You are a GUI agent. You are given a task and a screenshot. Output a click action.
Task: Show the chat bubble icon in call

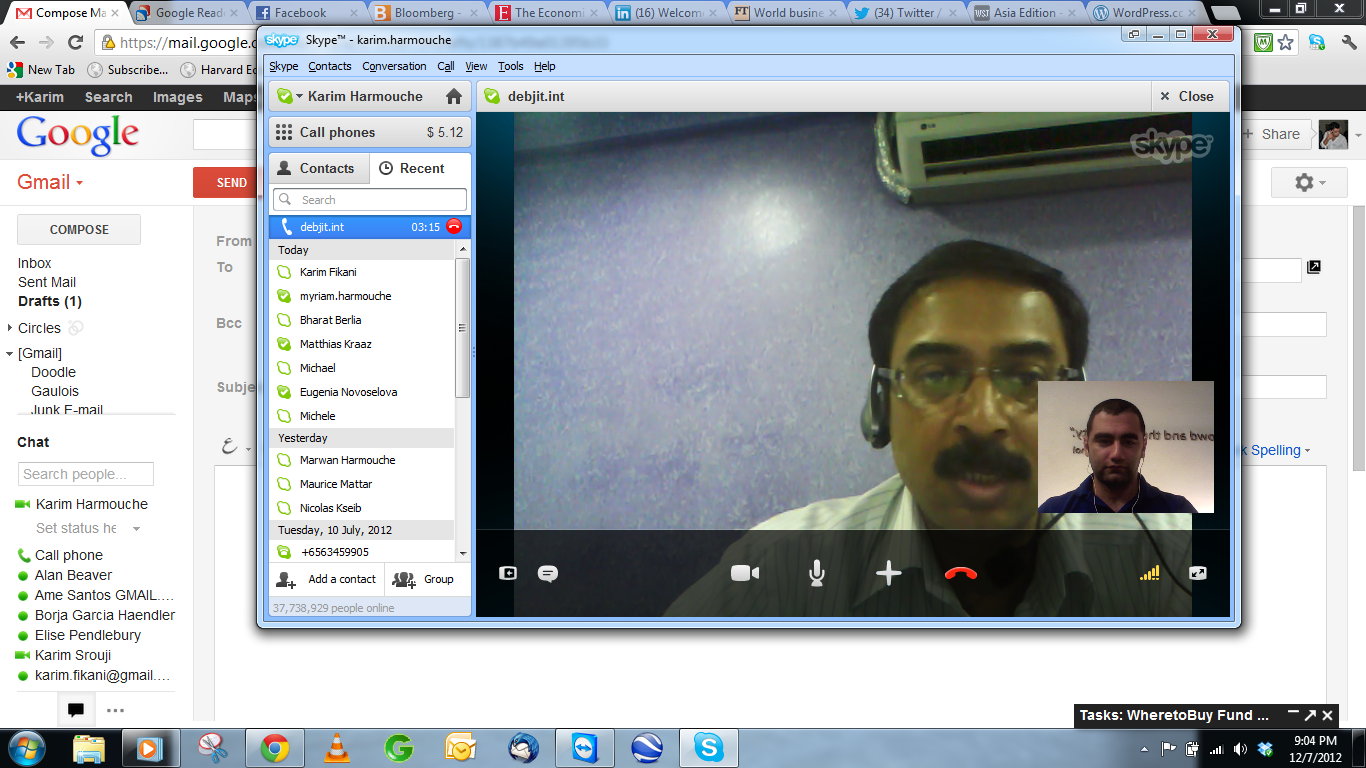[x=547, y=573]
